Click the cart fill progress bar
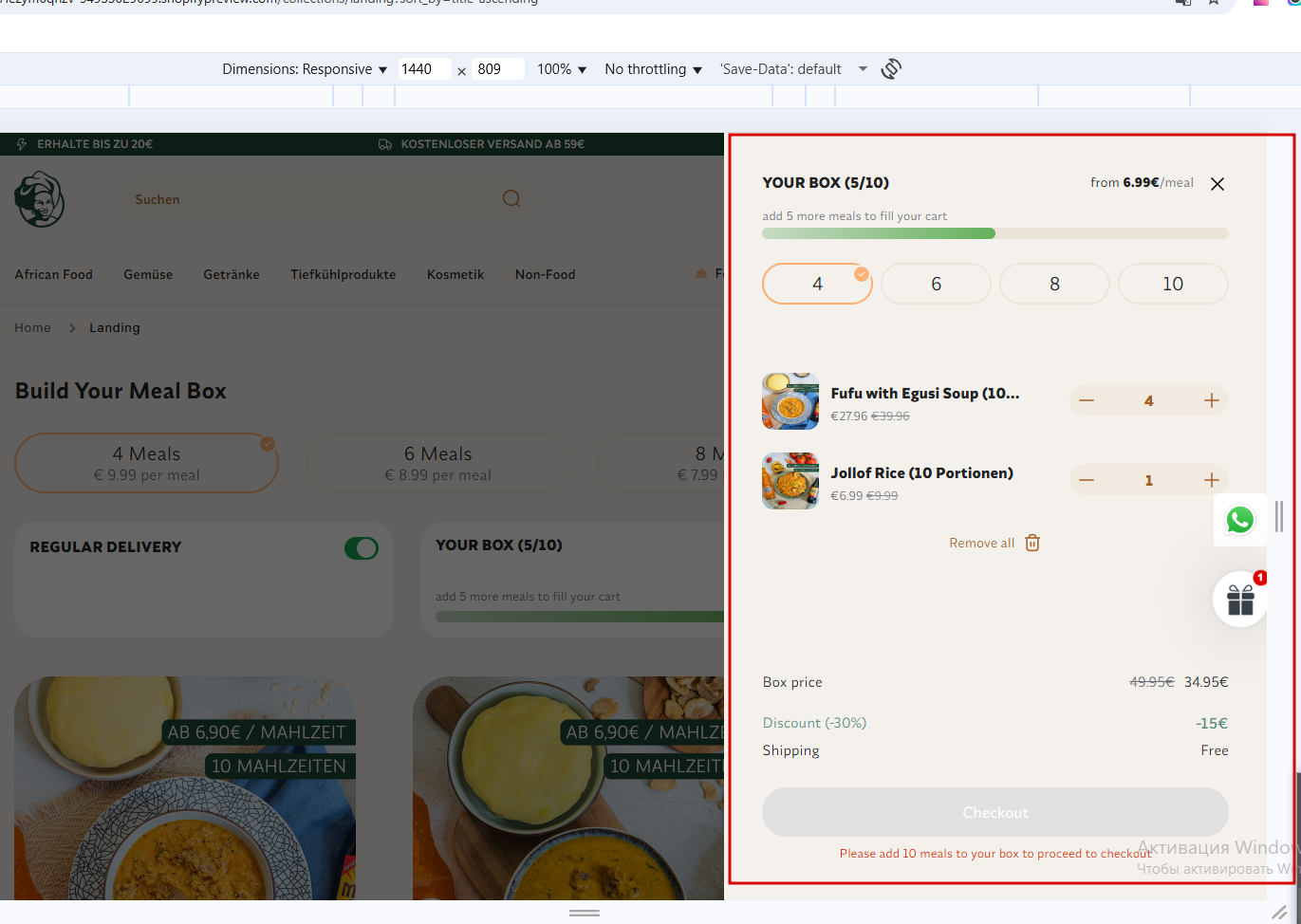The width and height of the screenshot is (1301, 924). point(995,233)
